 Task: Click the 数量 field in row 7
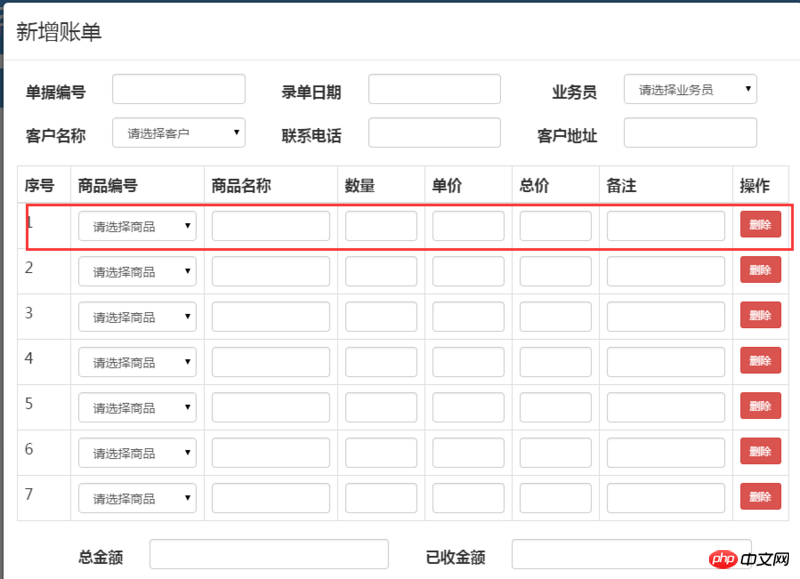[x=381, y=498]
